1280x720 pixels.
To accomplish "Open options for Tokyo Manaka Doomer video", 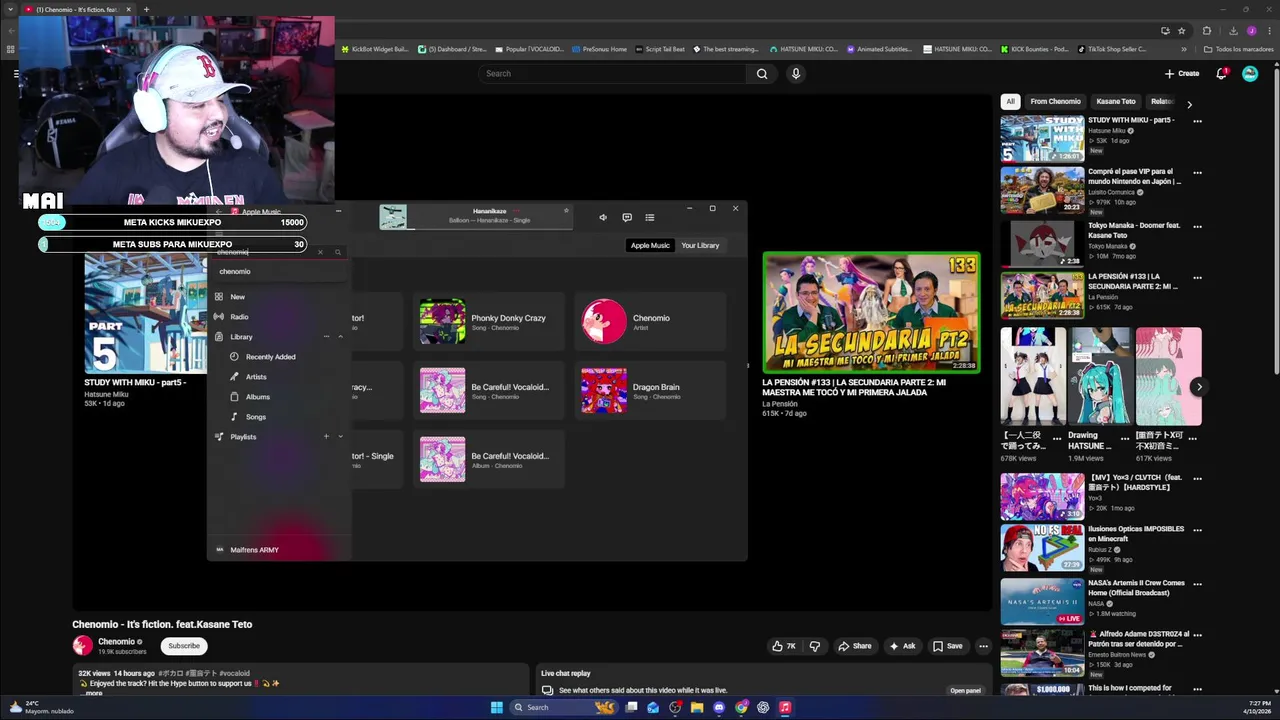I will [1197, 226].
